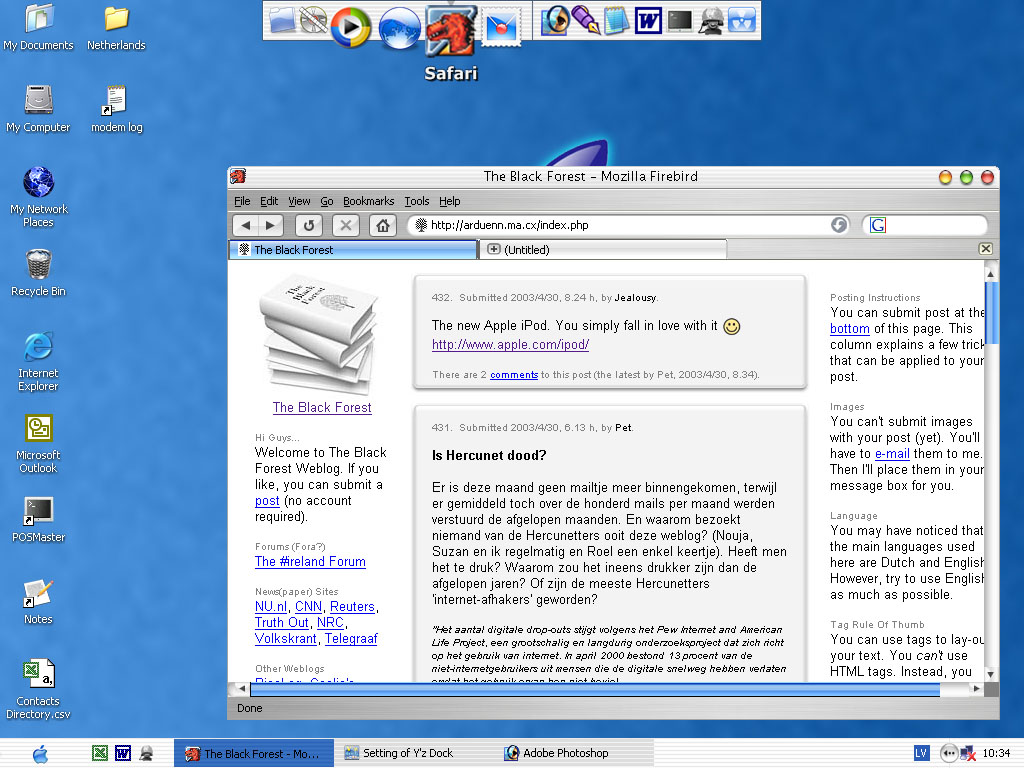Close the current tab with tab-bar X
Image resolution: width=1024 pixels, height=768 pixels.
point(985,249)
